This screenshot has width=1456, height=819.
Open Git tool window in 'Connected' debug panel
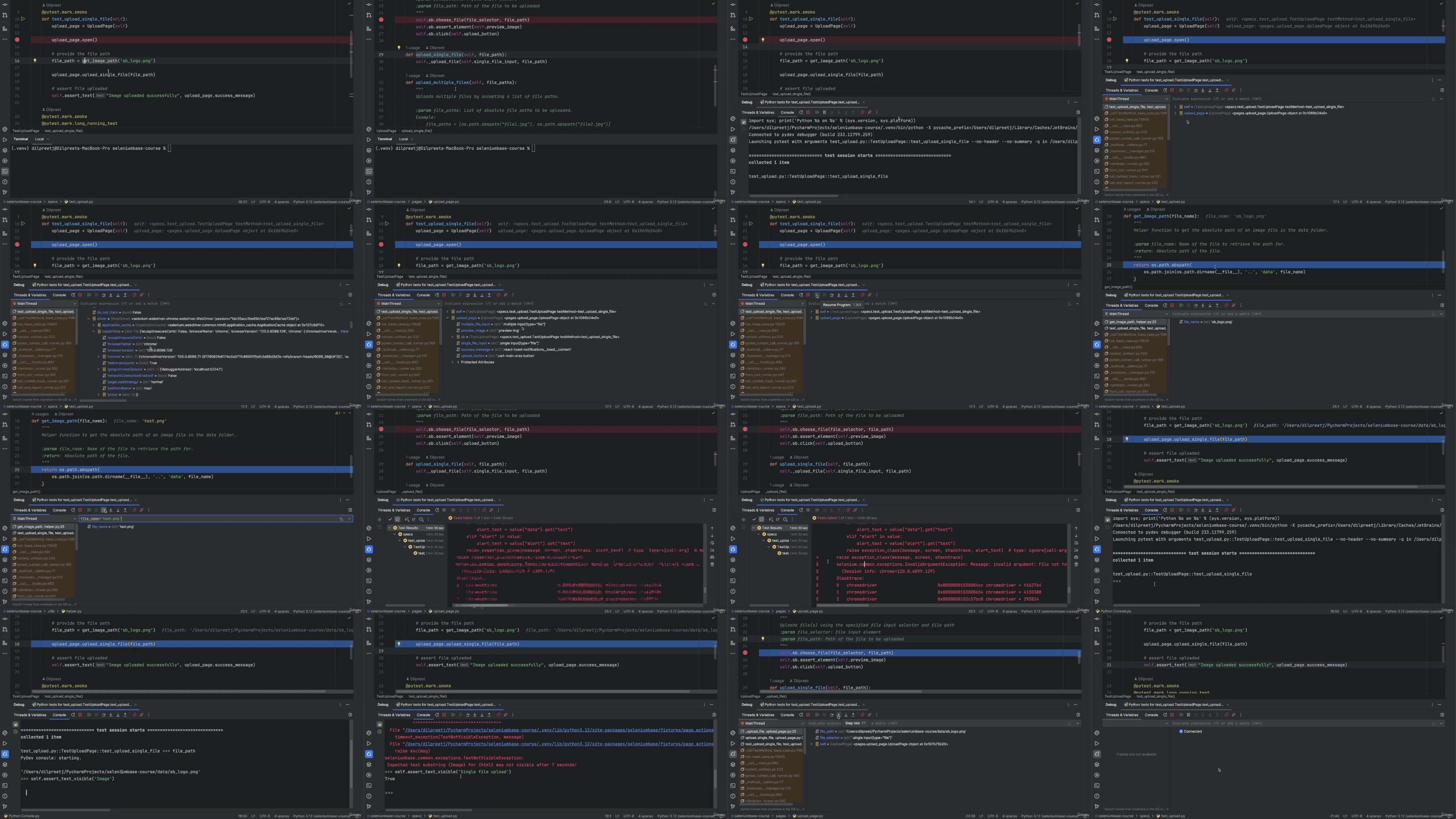point(1097,807)
